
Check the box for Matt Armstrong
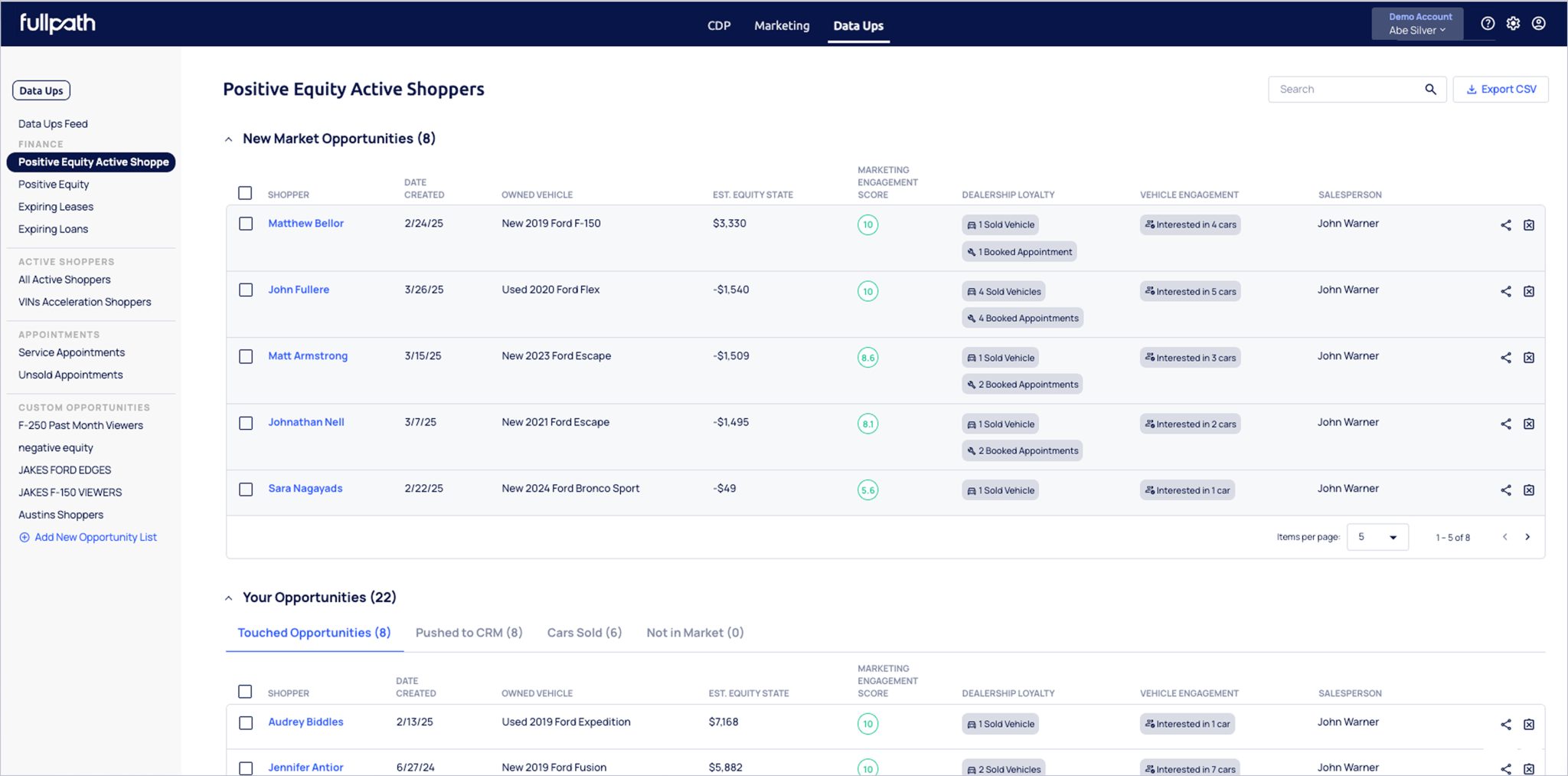(246, 356)
